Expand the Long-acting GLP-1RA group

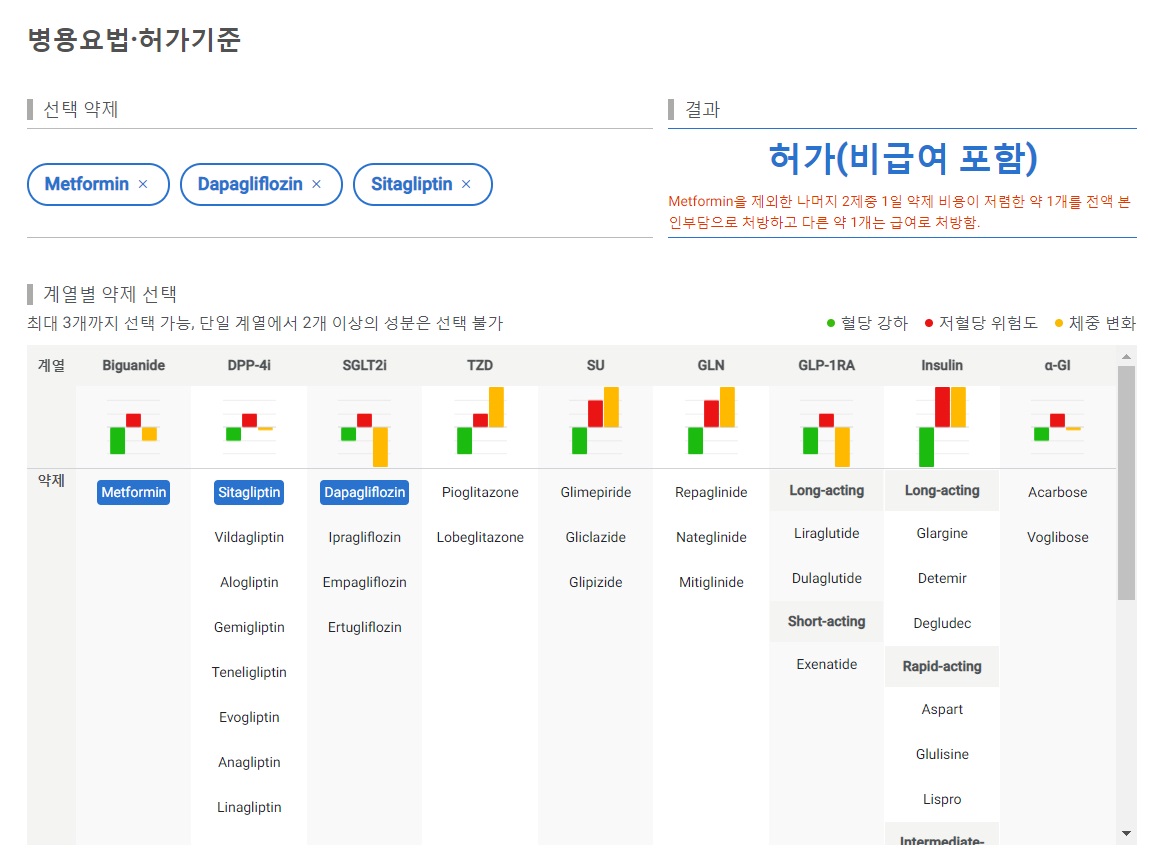826,491
